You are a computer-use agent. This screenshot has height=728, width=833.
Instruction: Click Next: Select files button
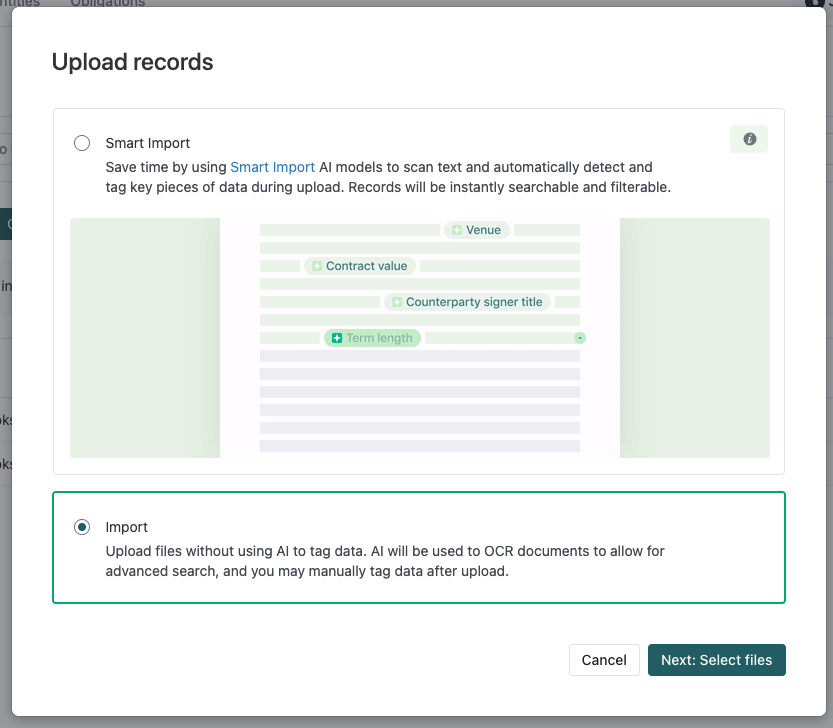[717, 660]
